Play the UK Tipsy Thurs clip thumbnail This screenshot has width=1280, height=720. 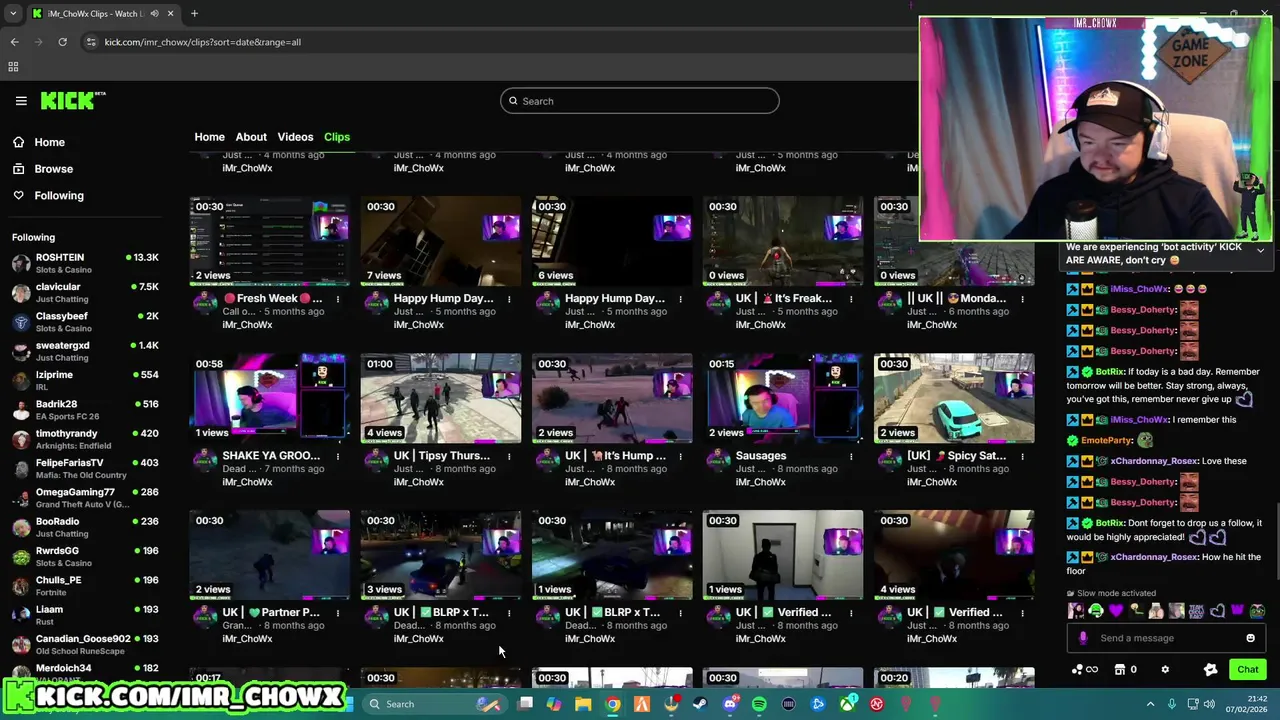[441, 398]
